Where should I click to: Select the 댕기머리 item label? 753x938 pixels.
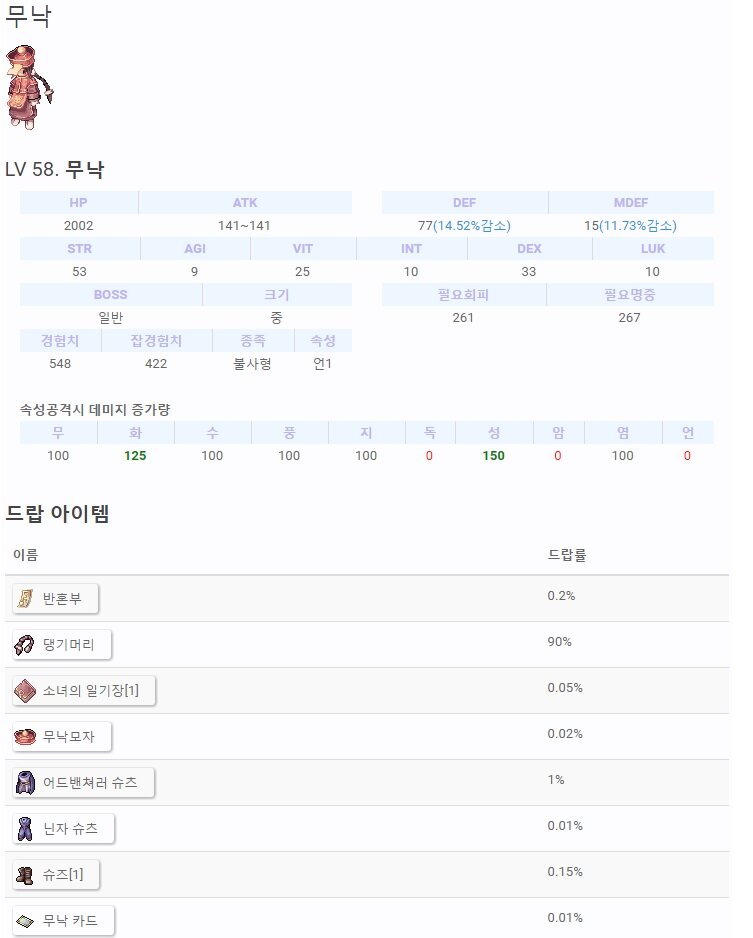69,644
